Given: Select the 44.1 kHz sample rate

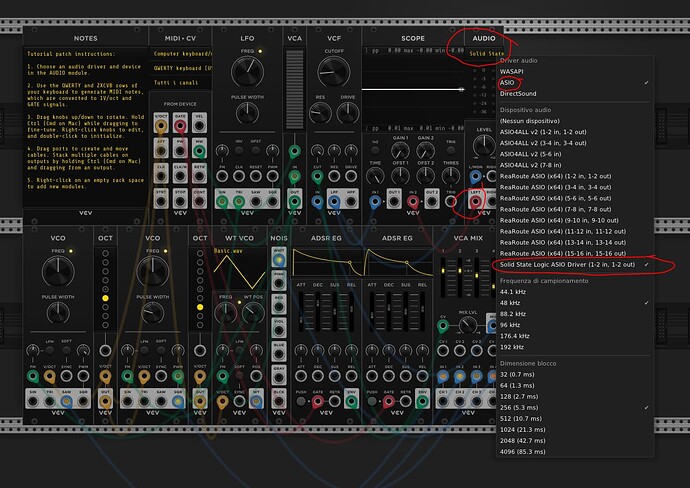Looking at the screenshot, I should click(574, 292).
